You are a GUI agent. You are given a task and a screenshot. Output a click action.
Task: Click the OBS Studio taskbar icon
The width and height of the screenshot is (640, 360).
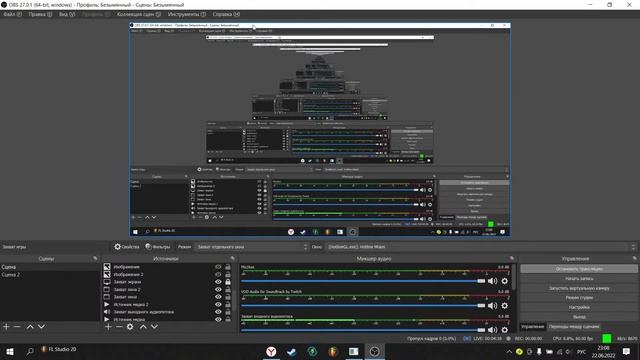374,351
